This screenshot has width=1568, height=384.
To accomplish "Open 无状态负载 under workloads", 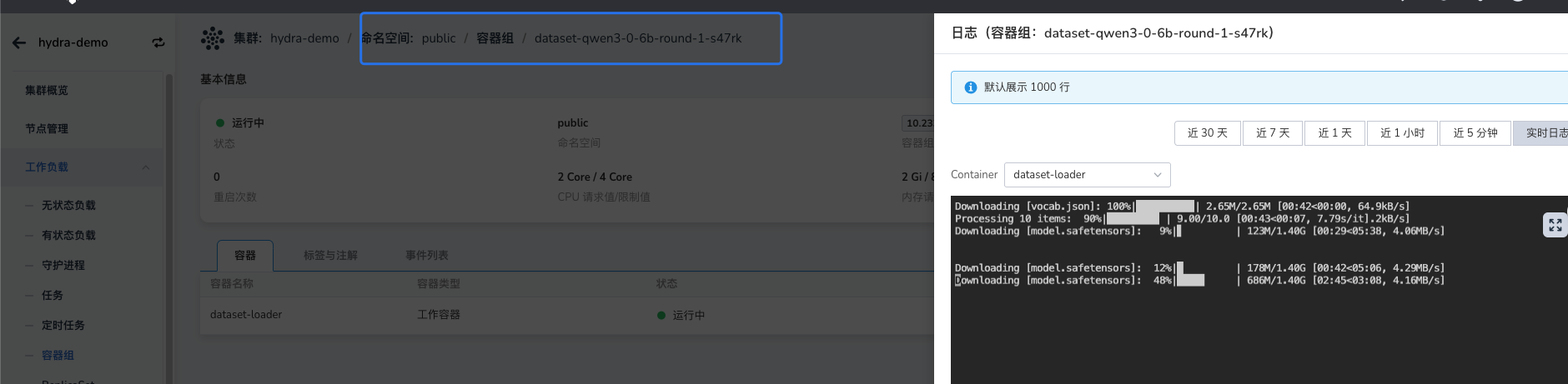I will pyautogui.click(x=68, y=206).
